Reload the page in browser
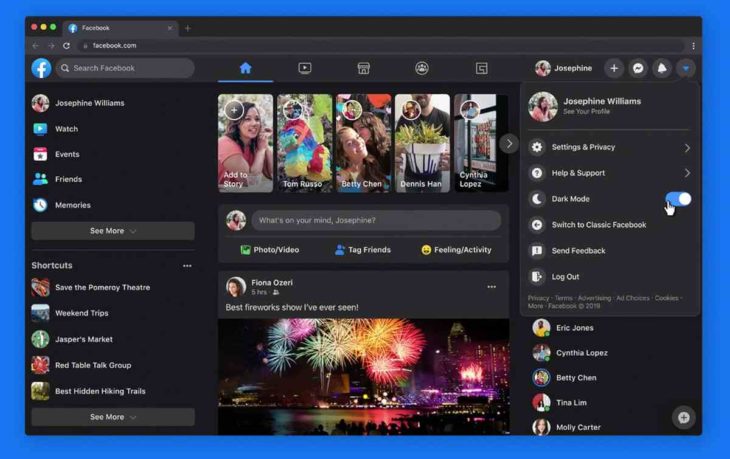 pyautogui.click(x=67, y=46)
